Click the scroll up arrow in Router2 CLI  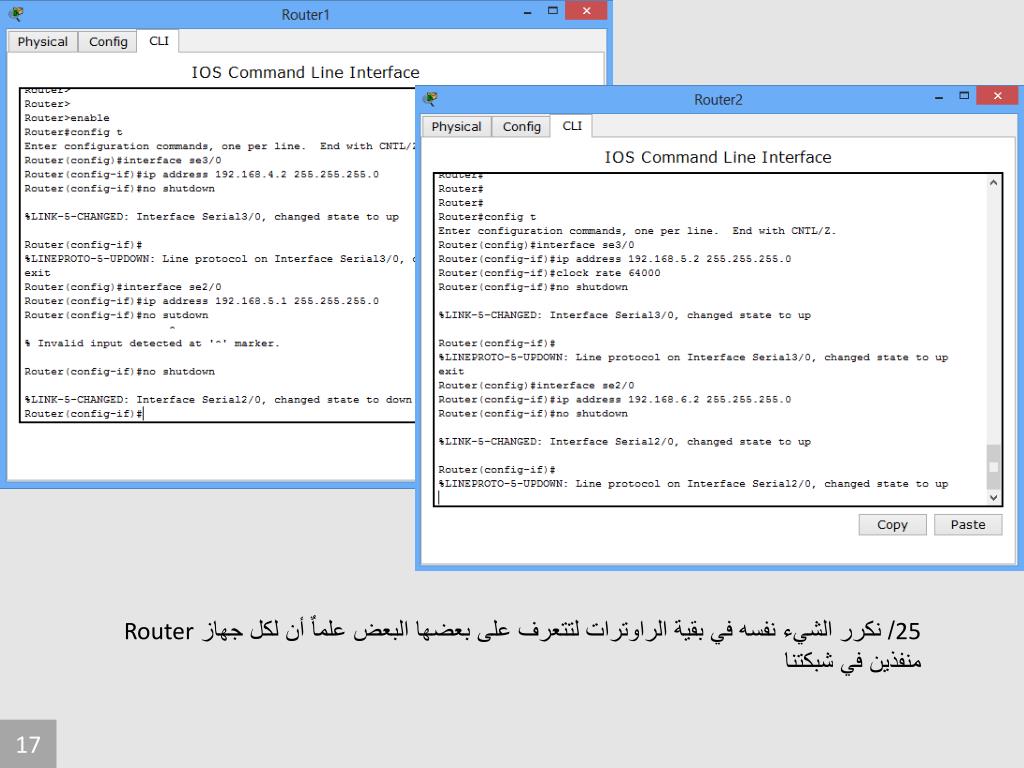[993, 183]
